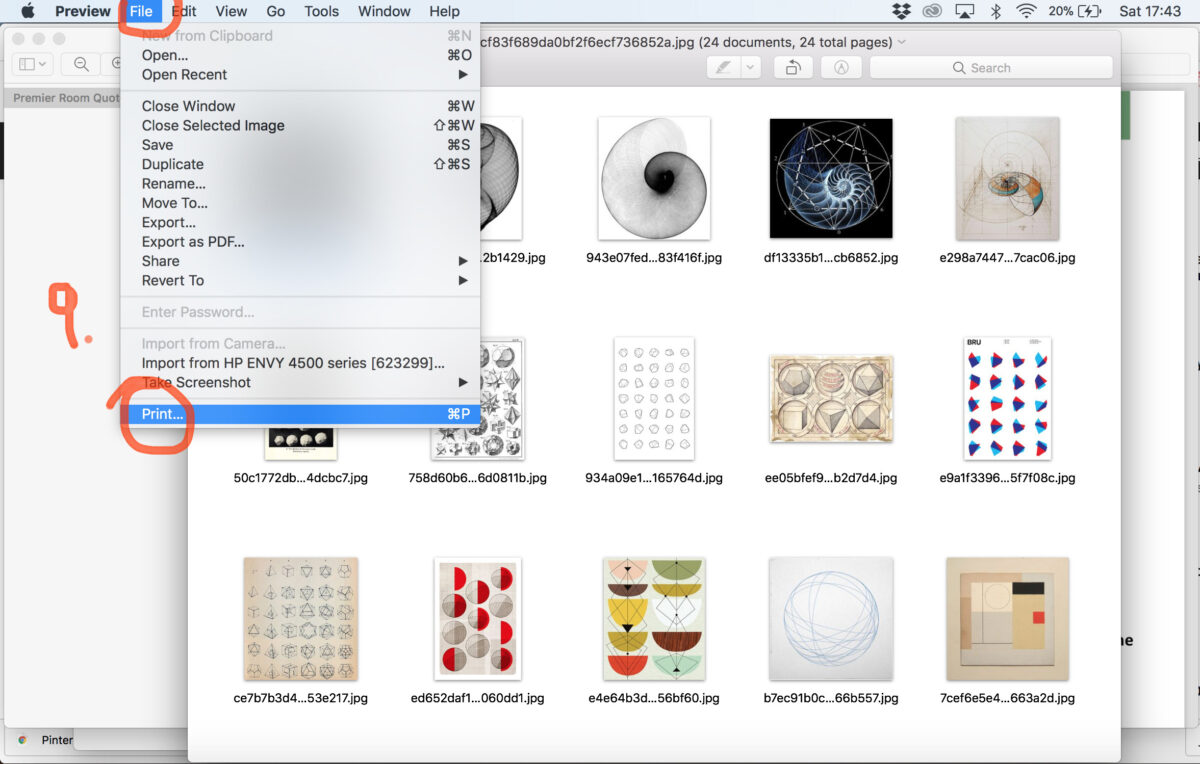Viewport: 1200px width, 764px height.
Task: Click the highlight pen toolbar icon
Action: click(x=724, y=67)
